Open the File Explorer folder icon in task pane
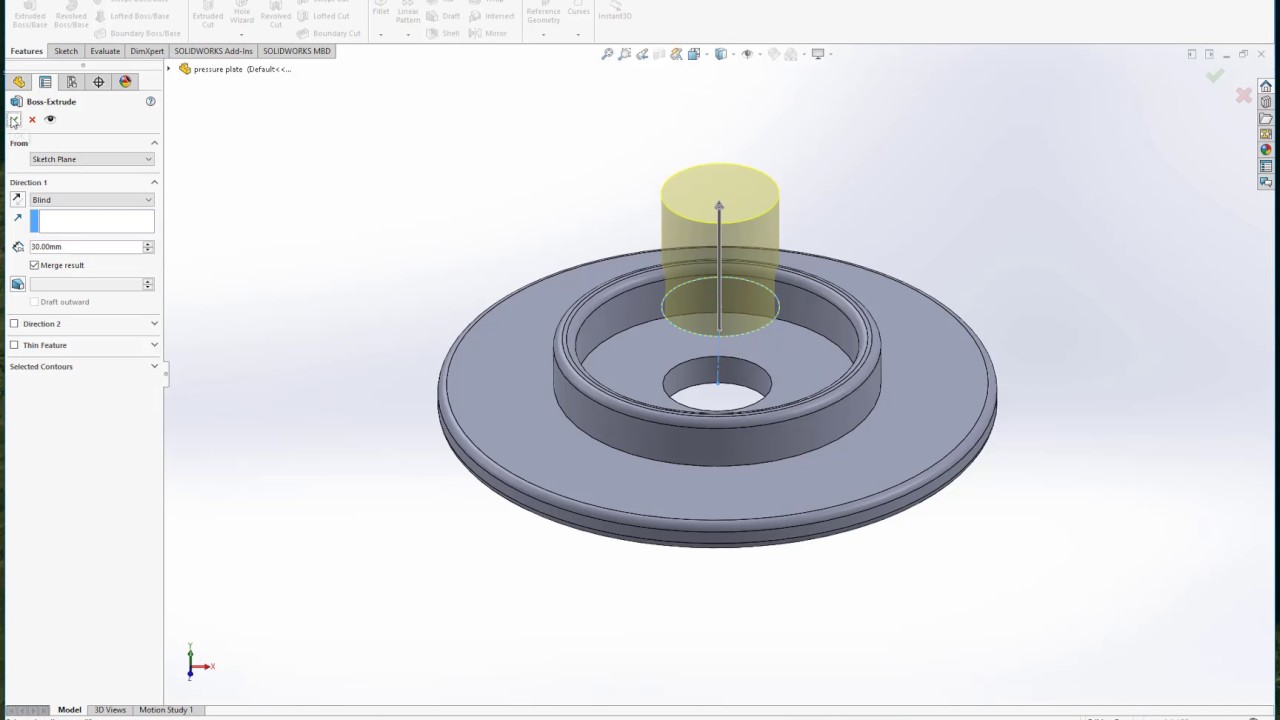This screenshot has width=1280, height=720. (x=1266, y=118)
